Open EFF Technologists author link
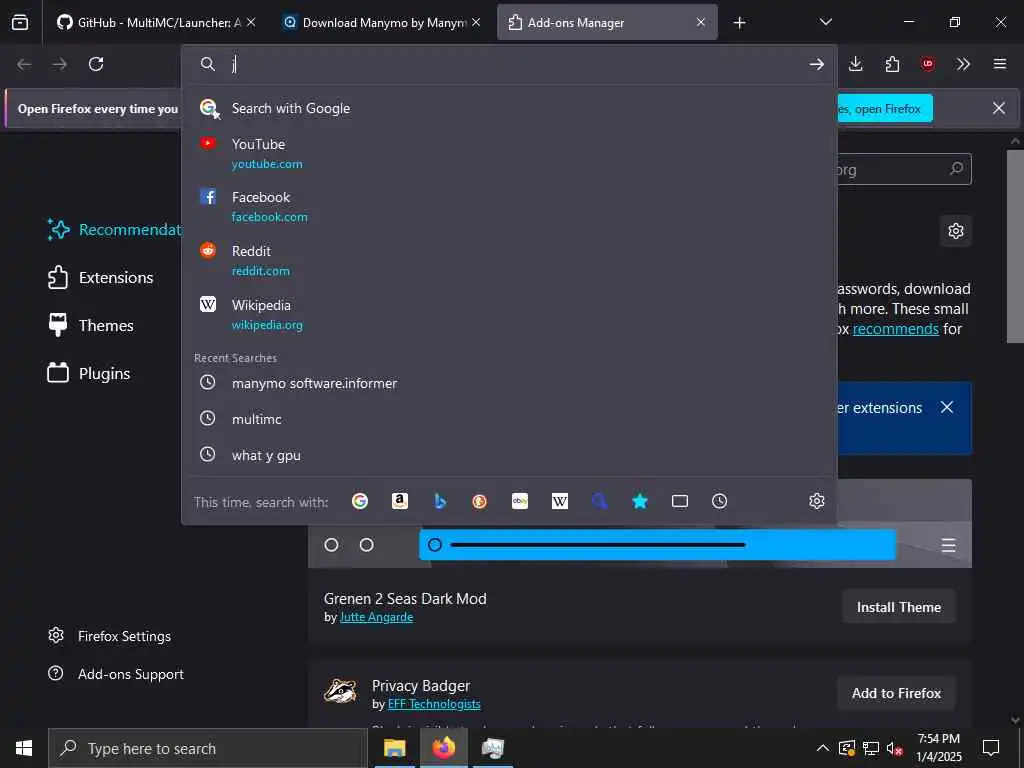Screen dimensions: 1024x768 (x=434, y=704)
